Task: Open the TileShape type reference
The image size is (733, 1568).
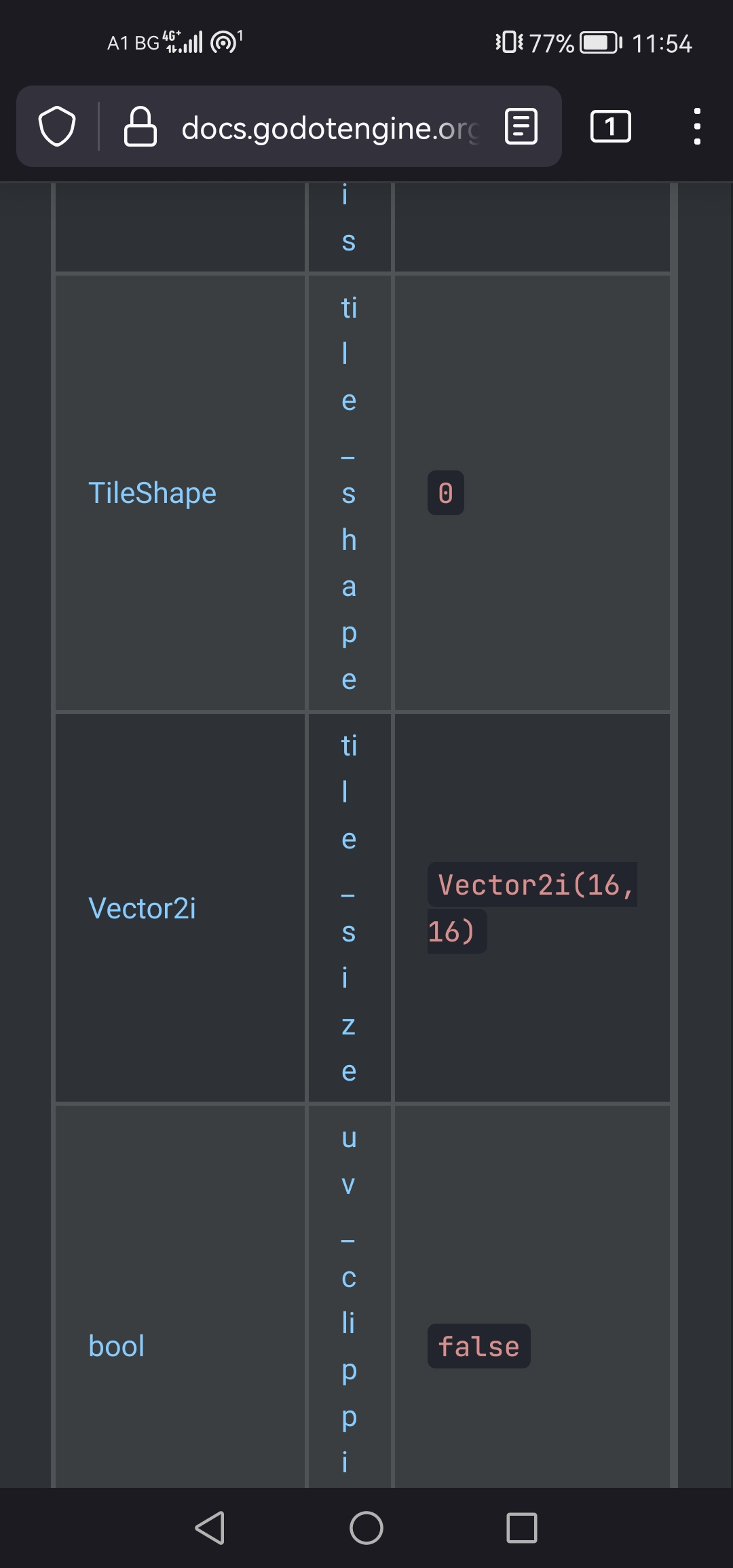Action: click(x=152, y=493)
